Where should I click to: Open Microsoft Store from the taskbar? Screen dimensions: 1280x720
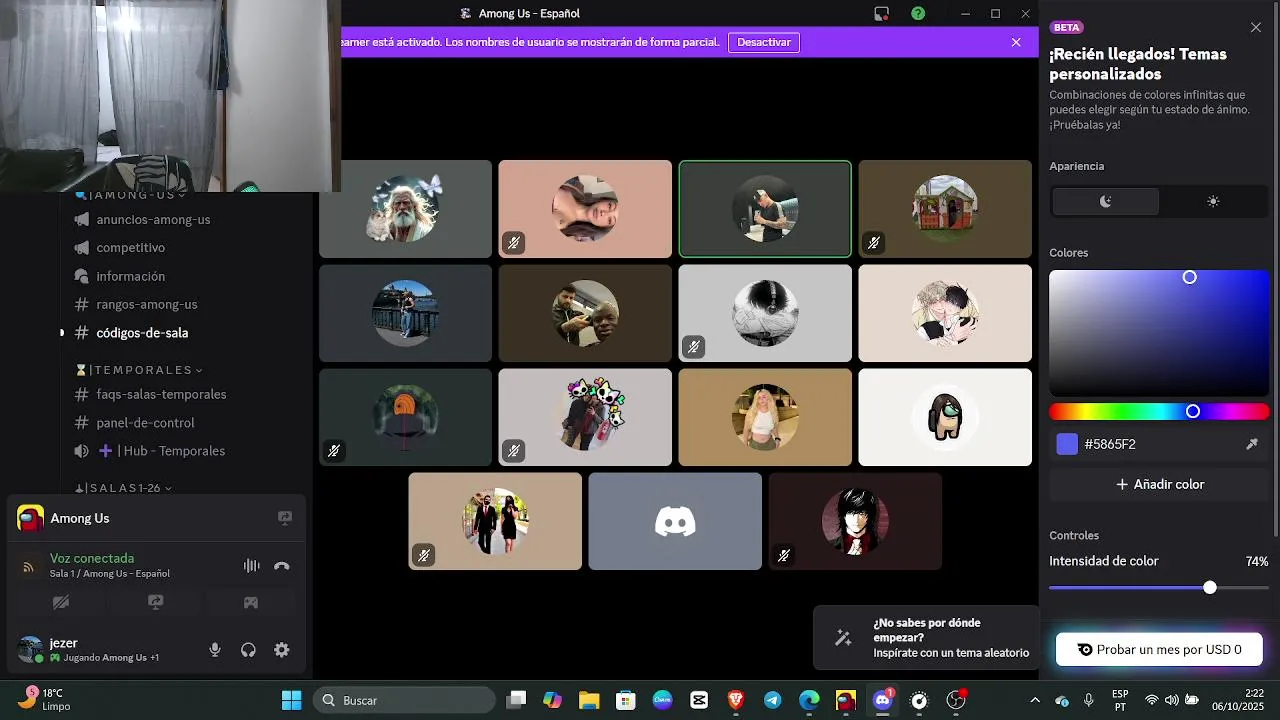tap(625, 700)
